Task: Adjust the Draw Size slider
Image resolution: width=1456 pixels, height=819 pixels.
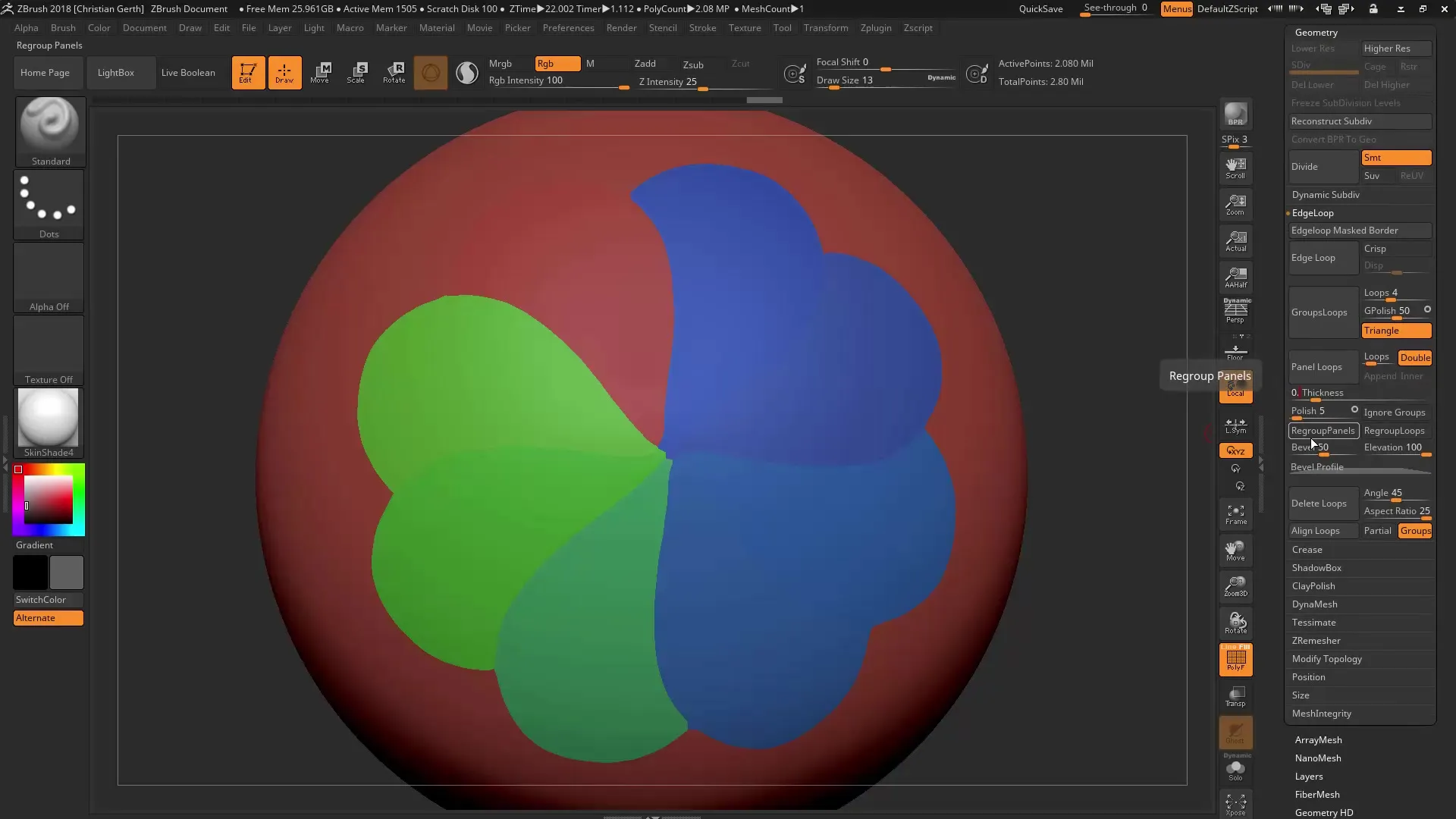Action: [886, 81]
